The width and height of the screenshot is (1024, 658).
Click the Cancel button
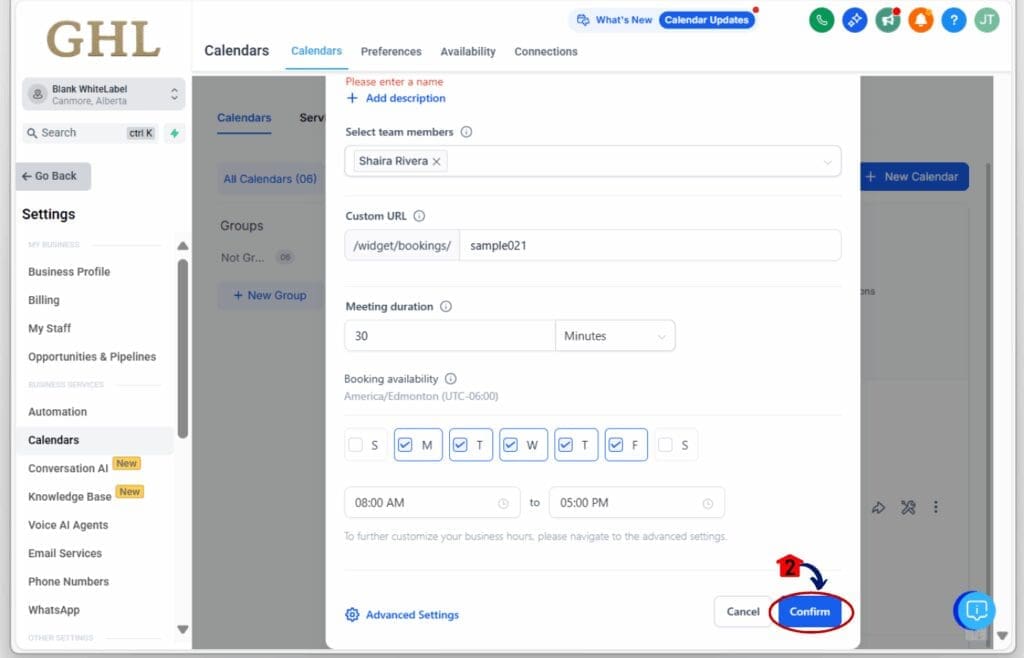coord(743,612)
